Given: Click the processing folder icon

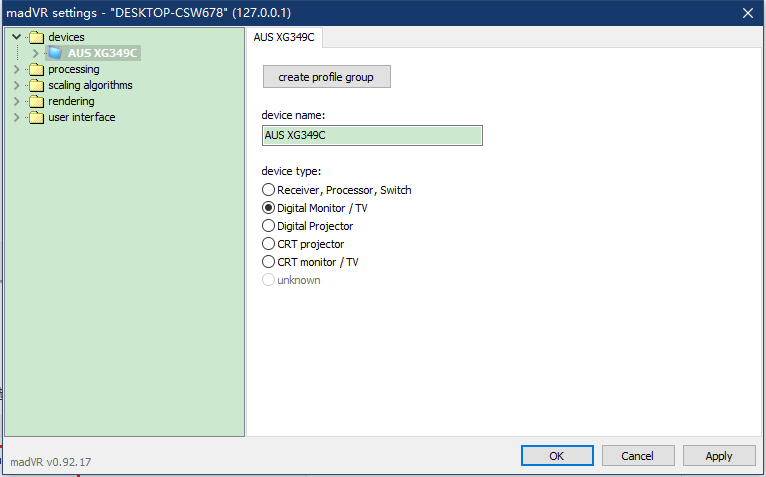Looking at the screenshot, I should pyautogui.click(x=37, y=69).
